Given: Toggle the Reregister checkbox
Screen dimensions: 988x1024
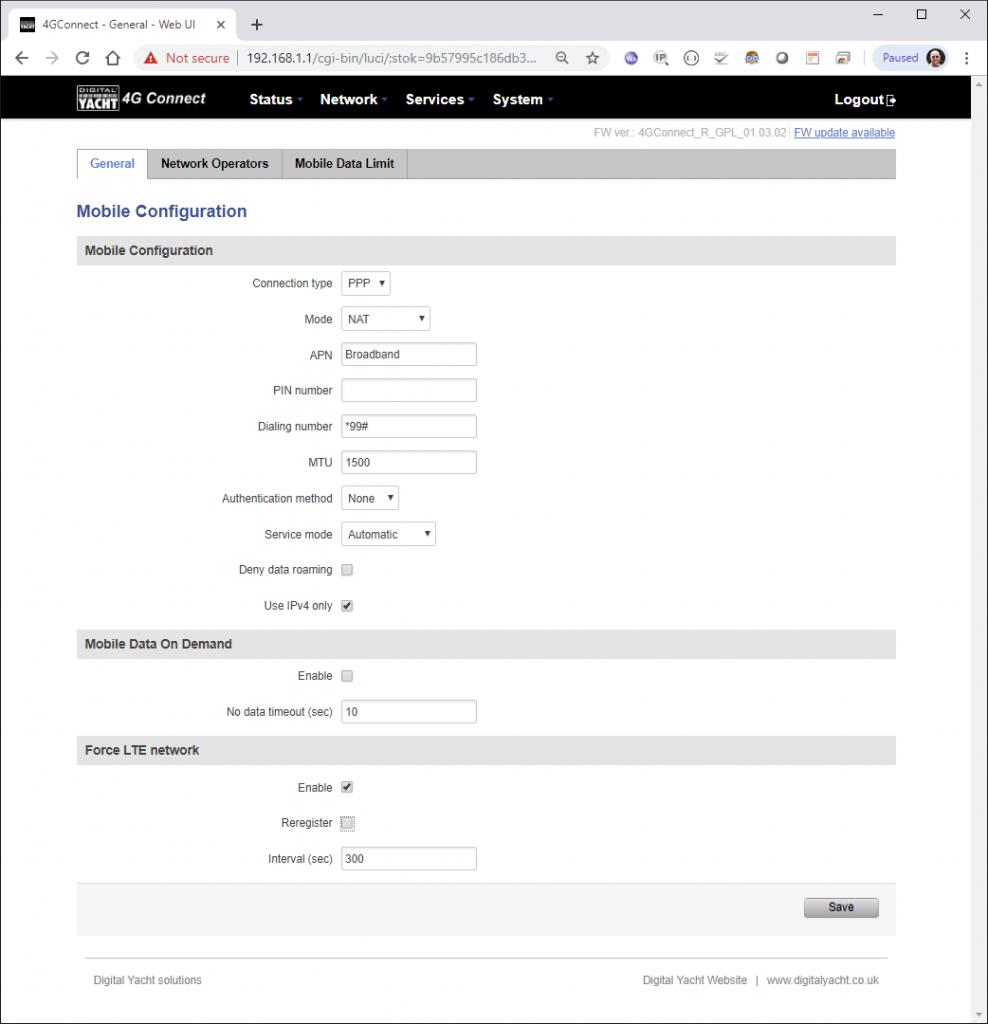Looking at the screenshot, I should tap(347, 824).
